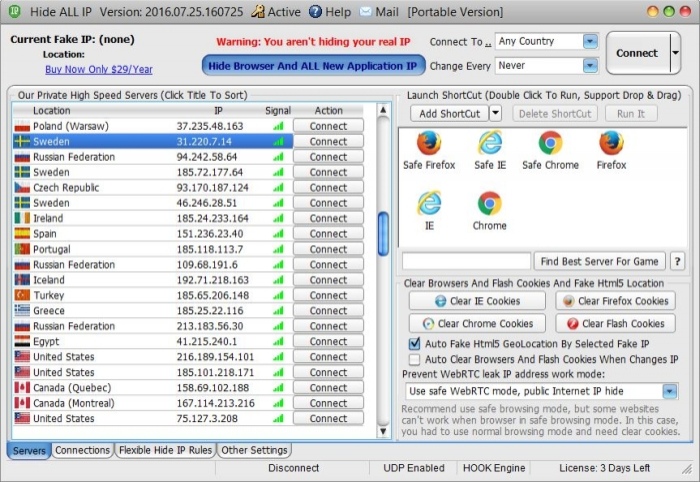Open the Flexible Hide IP Rules tab
This screenshot has width=700, height=482.
(166, 451)
